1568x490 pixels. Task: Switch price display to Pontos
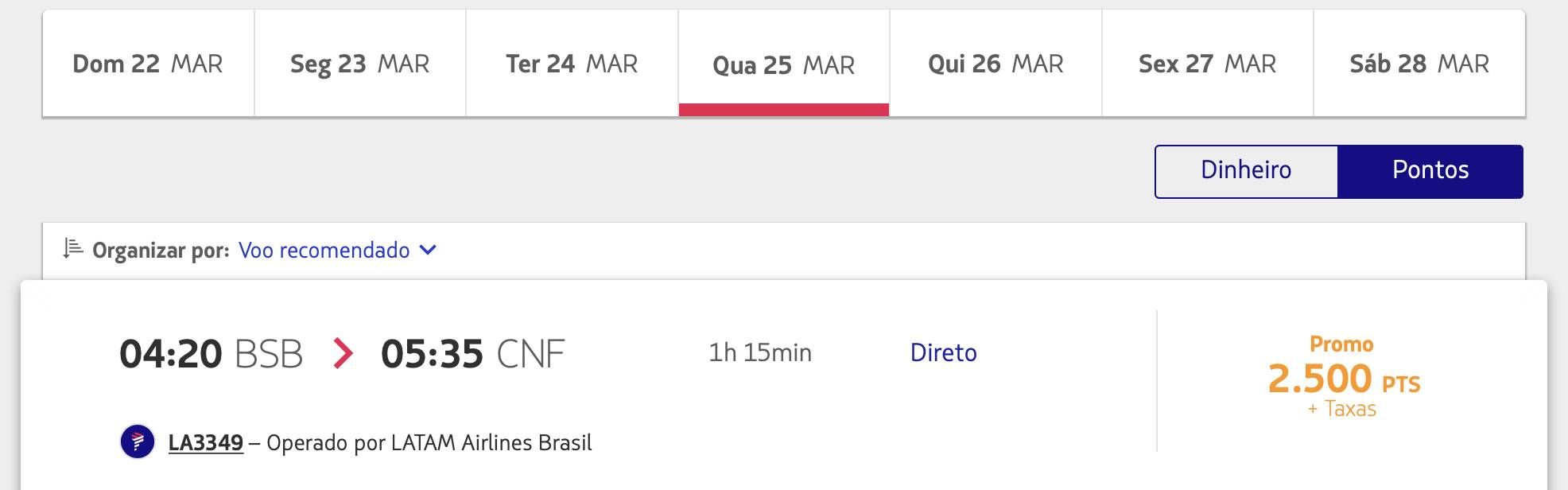coord(1430,171)
